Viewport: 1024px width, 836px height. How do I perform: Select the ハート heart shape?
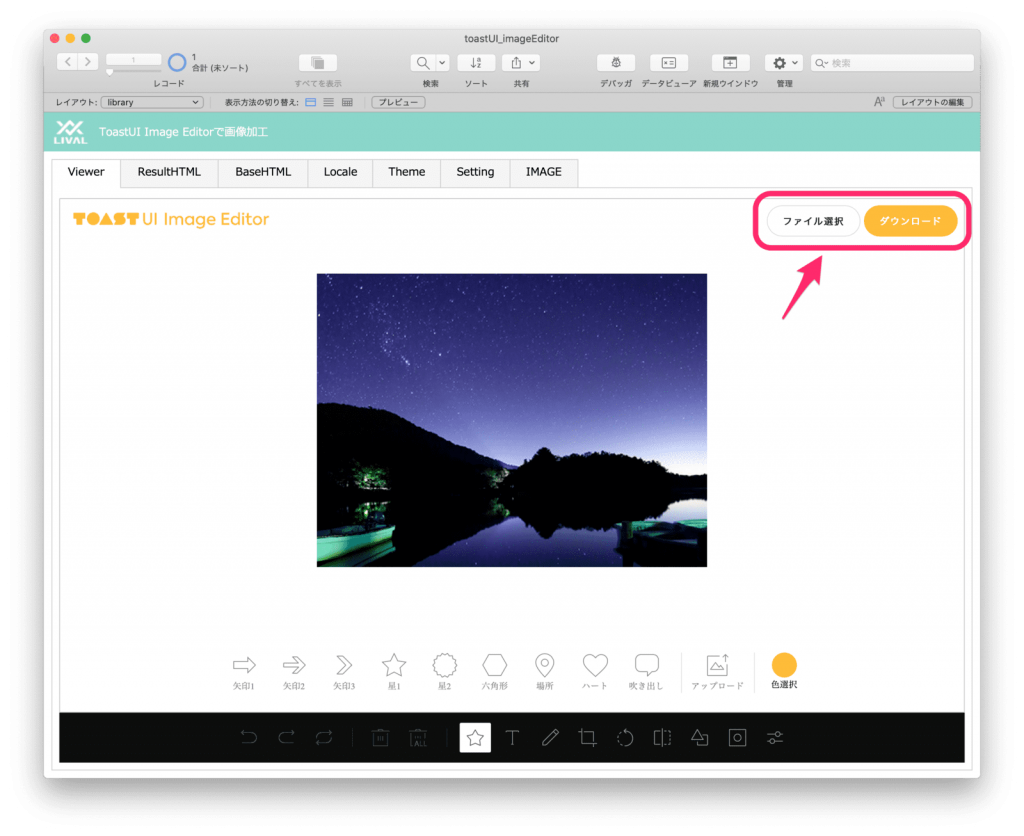[x=595, y=663]
